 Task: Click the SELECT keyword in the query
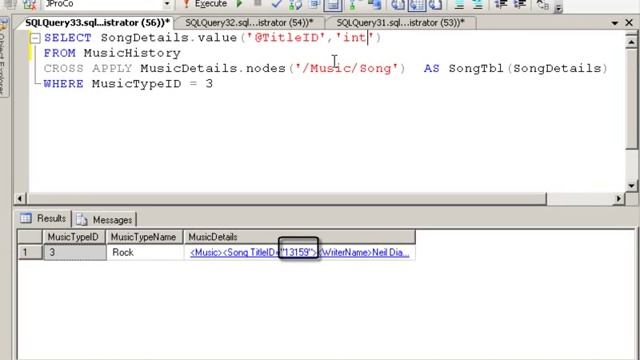tap(68, 38)
